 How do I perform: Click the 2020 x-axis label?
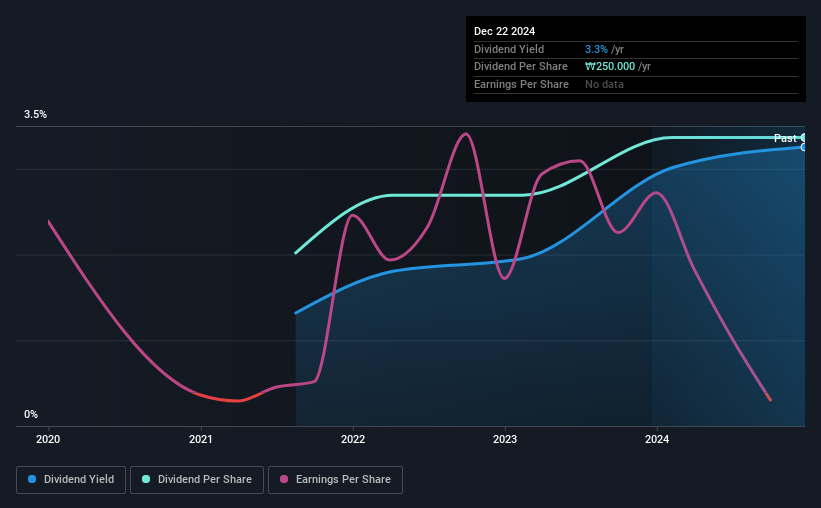tap(48, 439)
